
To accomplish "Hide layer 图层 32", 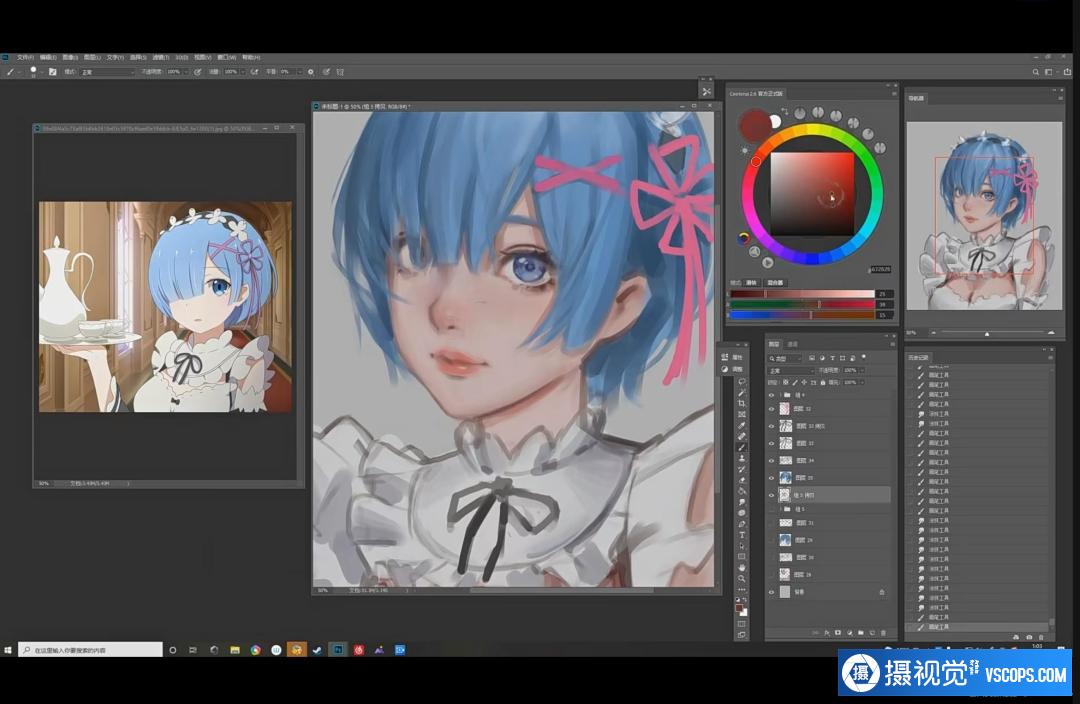I will click(771, 408).
